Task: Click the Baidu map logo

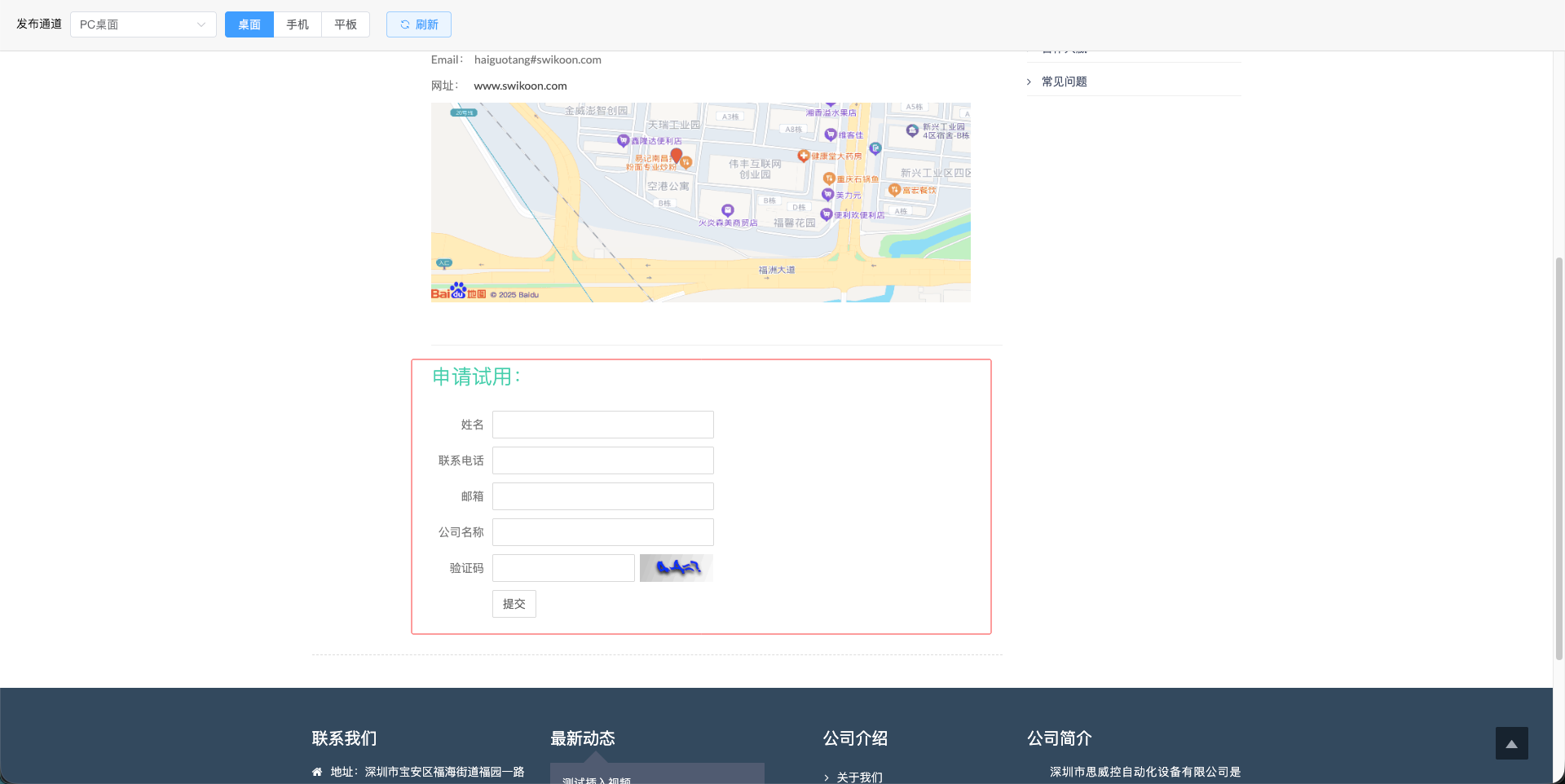Action: coord(458,292)
